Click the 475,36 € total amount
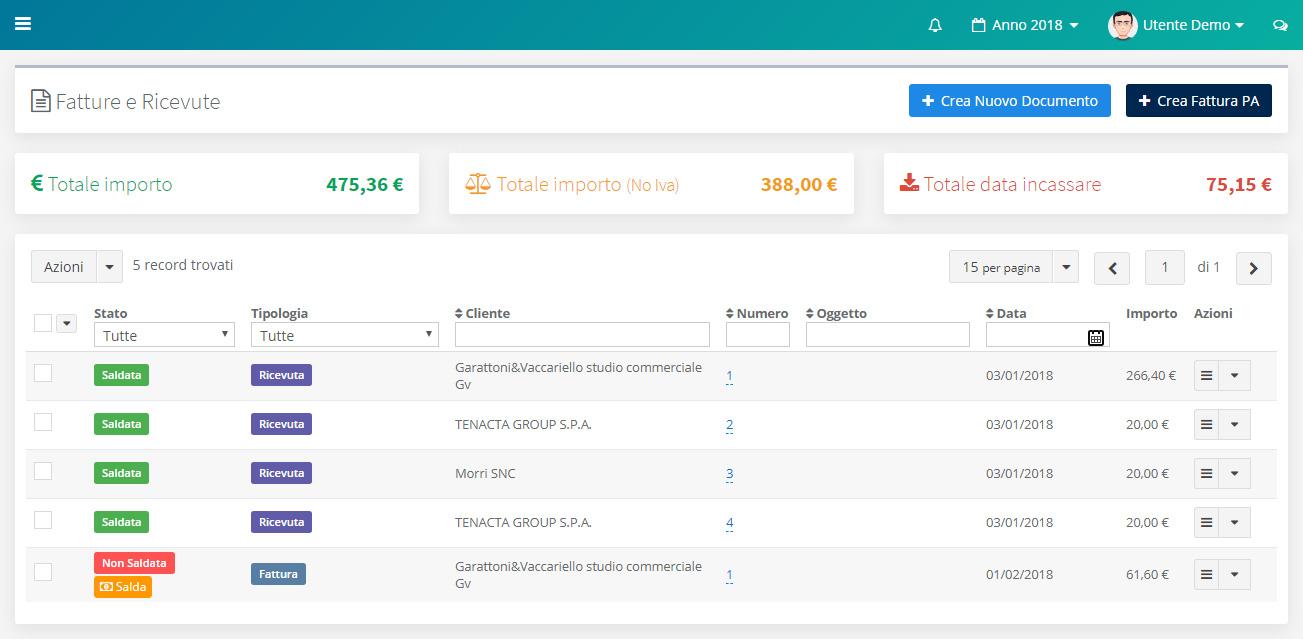 point(365,184)
